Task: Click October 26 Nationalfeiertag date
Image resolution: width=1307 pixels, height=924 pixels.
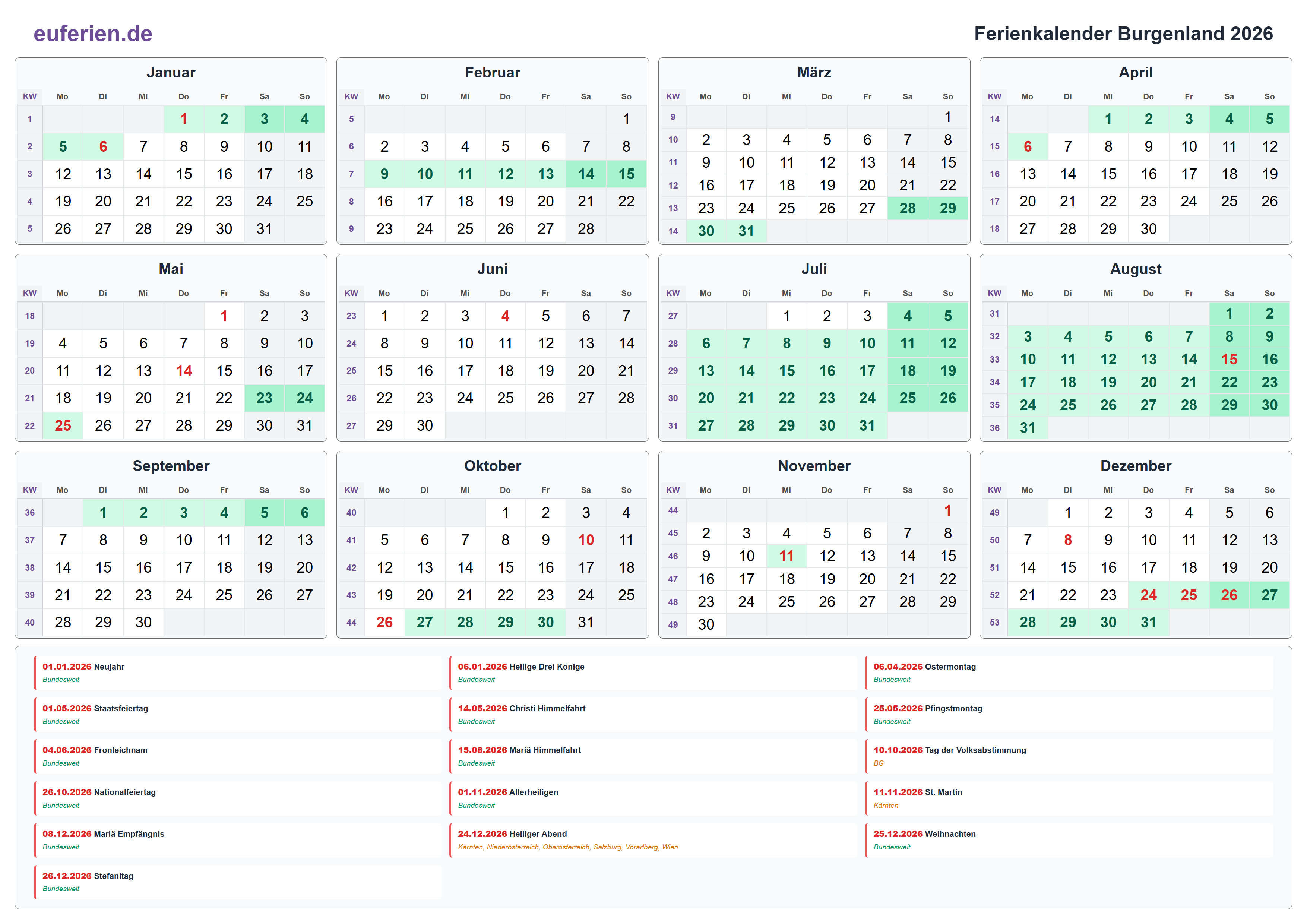Action: click(384, 622)
